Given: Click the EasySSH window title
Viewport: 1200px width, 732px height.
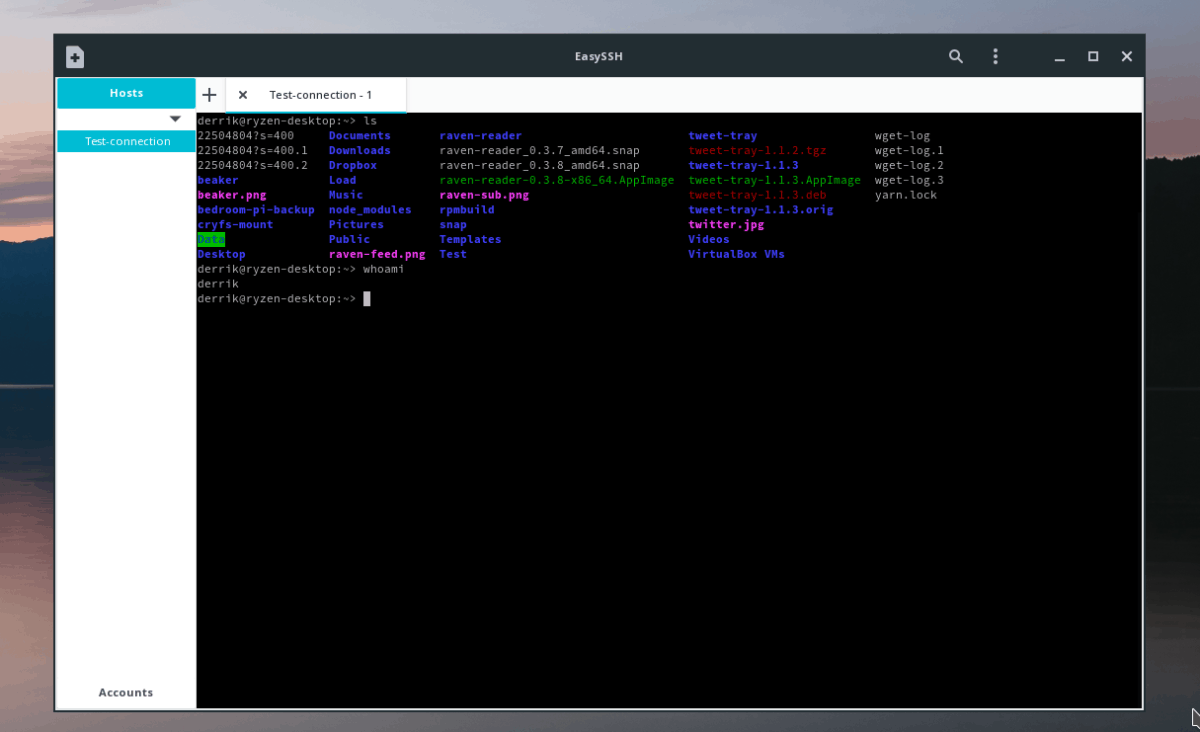Looking at the screenshot, I should click(x=599, y=57).
